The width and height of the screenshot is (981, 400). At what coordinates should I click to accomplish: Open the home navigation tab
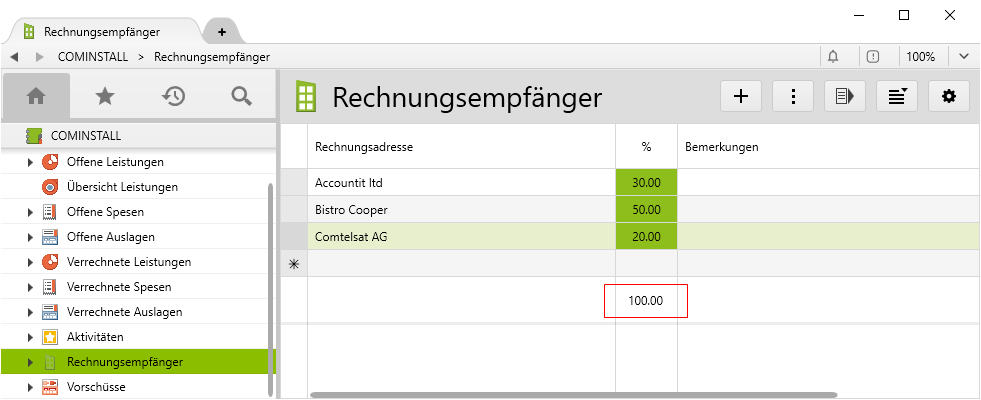point(36,96)
